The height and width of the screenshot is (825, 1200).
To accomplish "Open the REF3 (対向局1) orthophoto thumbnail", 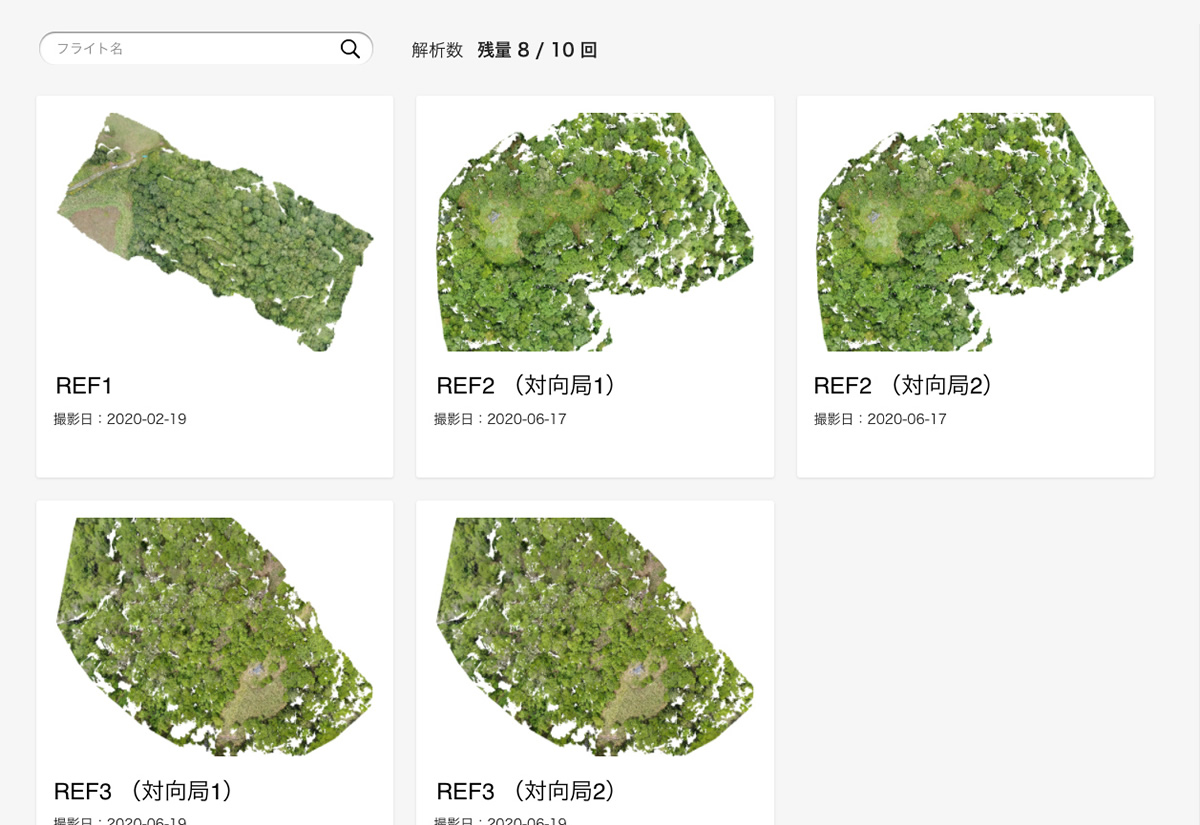I will pyautogui.click(x=215, y=636).
